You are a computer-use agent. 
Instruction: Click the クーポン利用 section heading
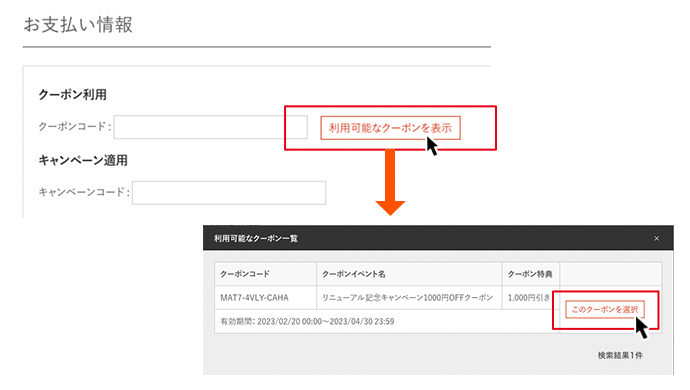(73, 95)
